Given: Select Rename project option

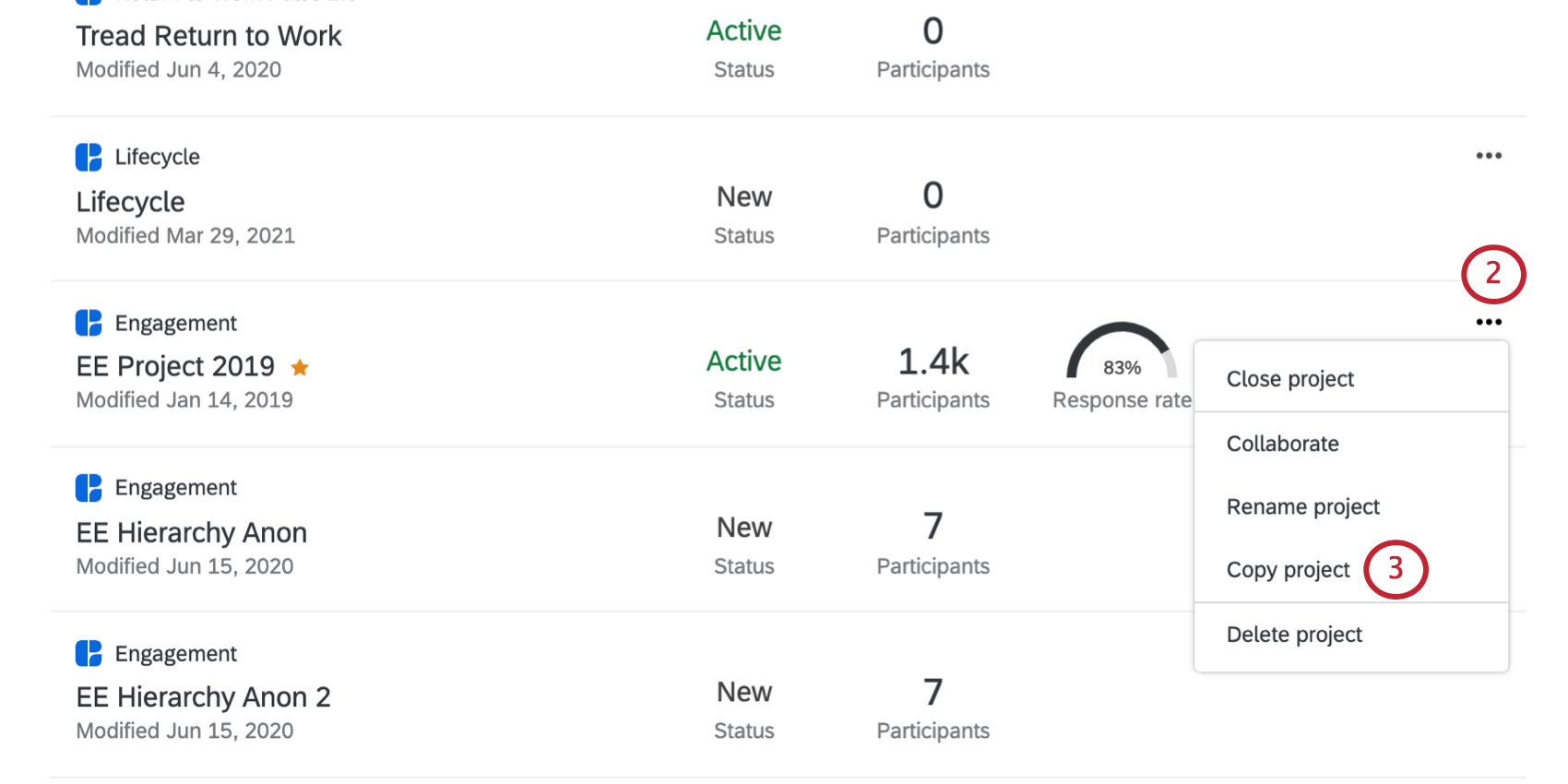Looking at the screenshot, I should pyautogui.click(x=1302, y=507).
